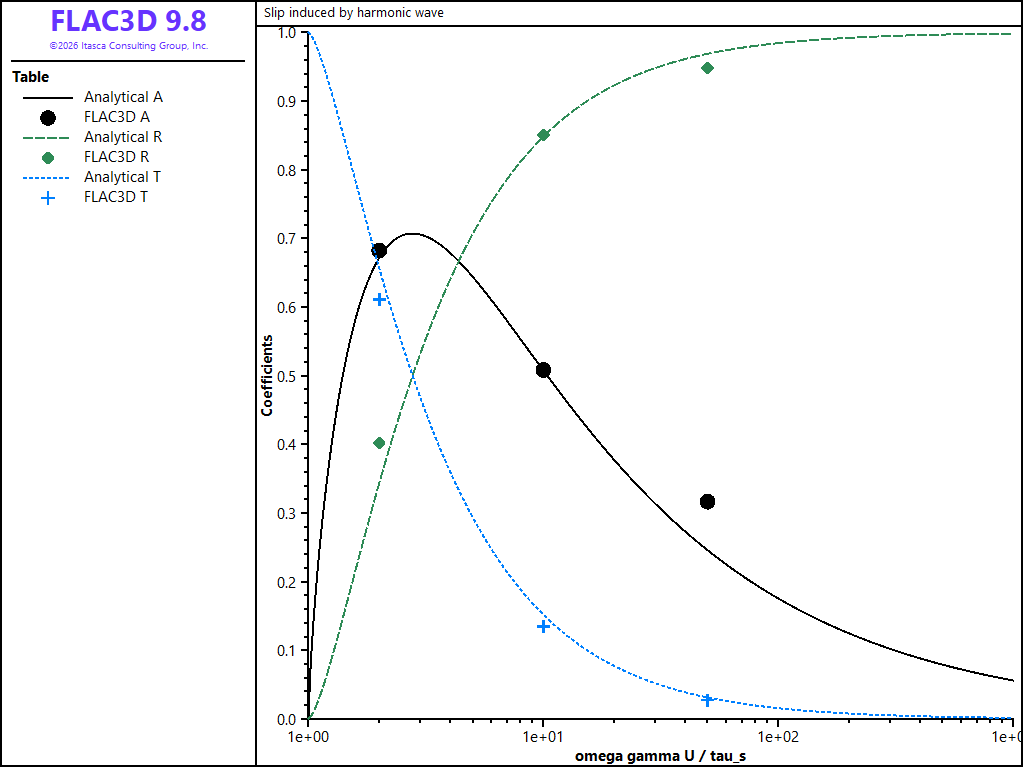Click the black data point near 0.51

543,370
